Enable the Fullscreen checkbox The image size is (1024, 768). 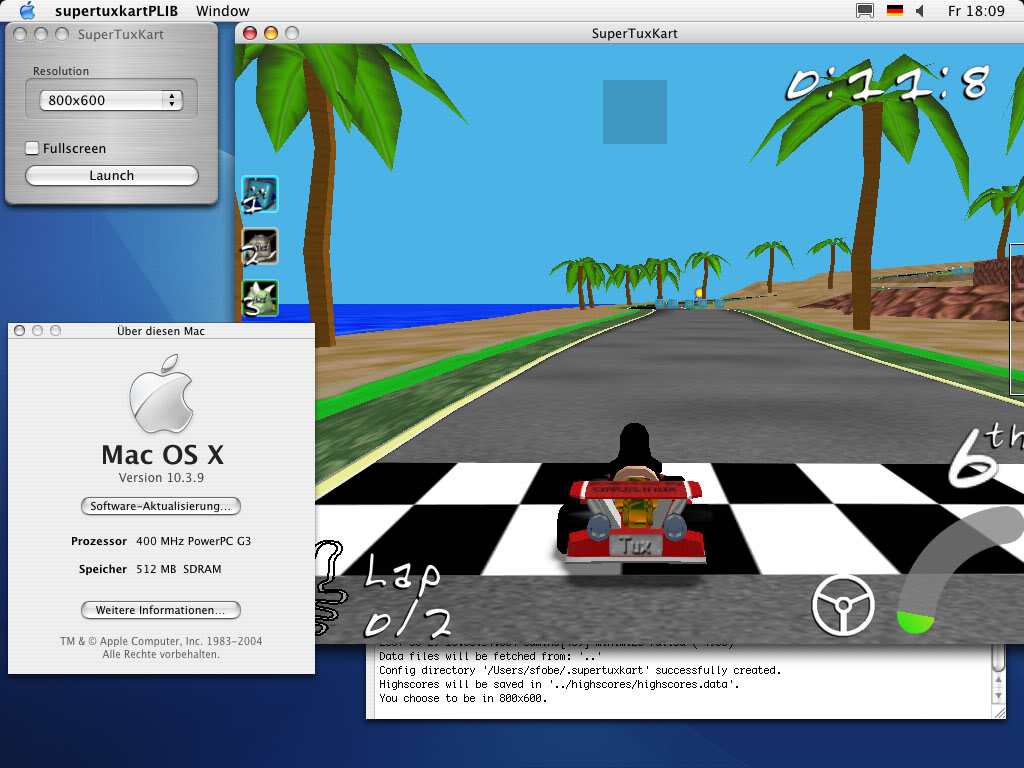(x=32, y=148)
